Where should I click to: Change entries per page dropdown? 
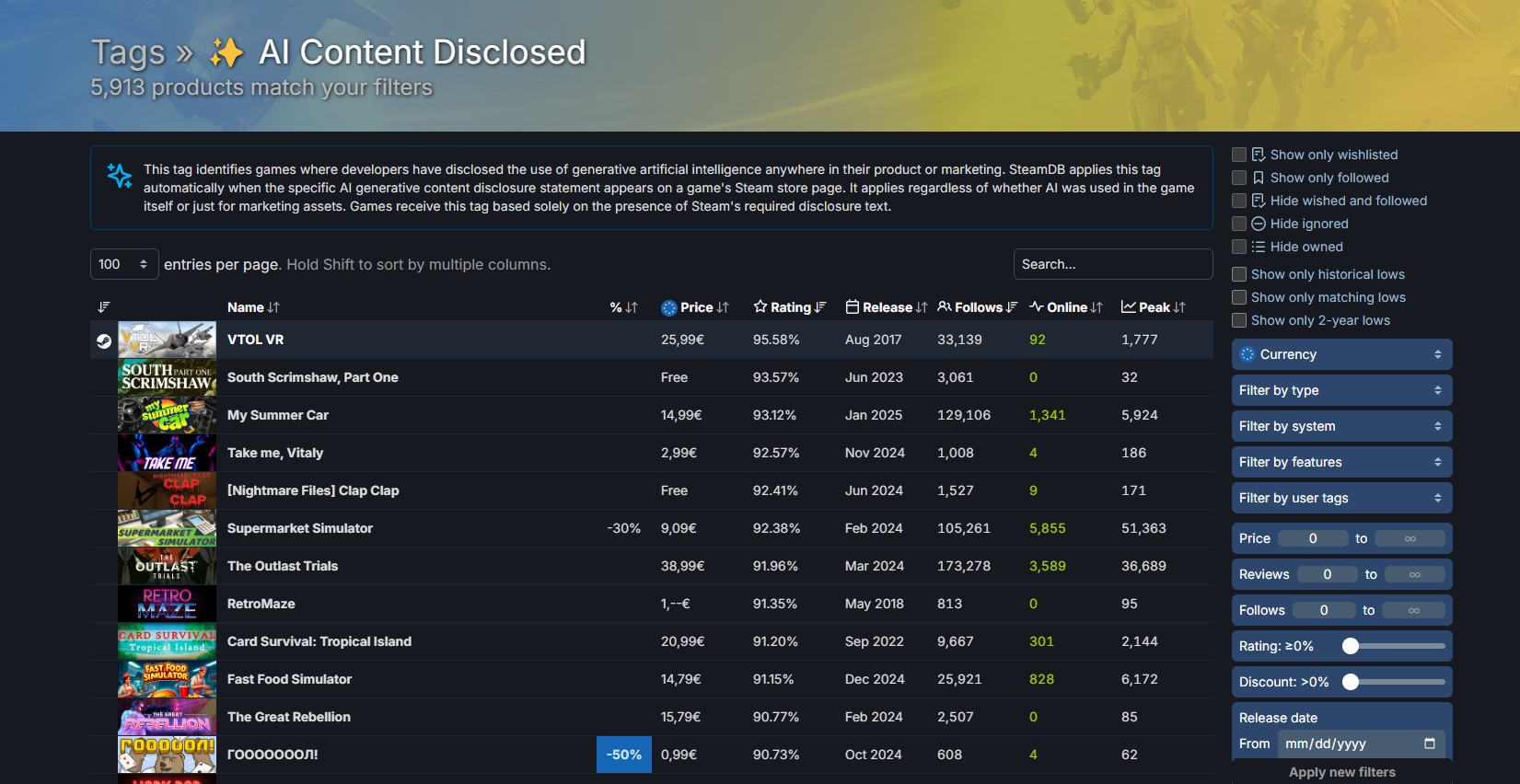pos(124,264)
